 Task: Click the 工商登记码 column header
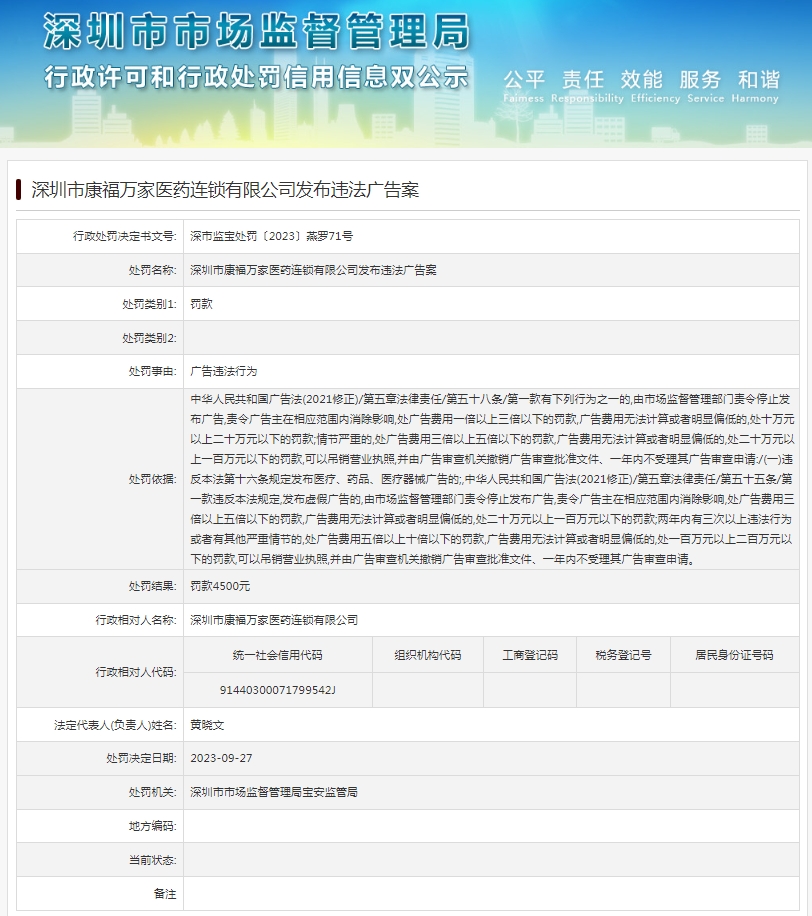click(530, 655)
